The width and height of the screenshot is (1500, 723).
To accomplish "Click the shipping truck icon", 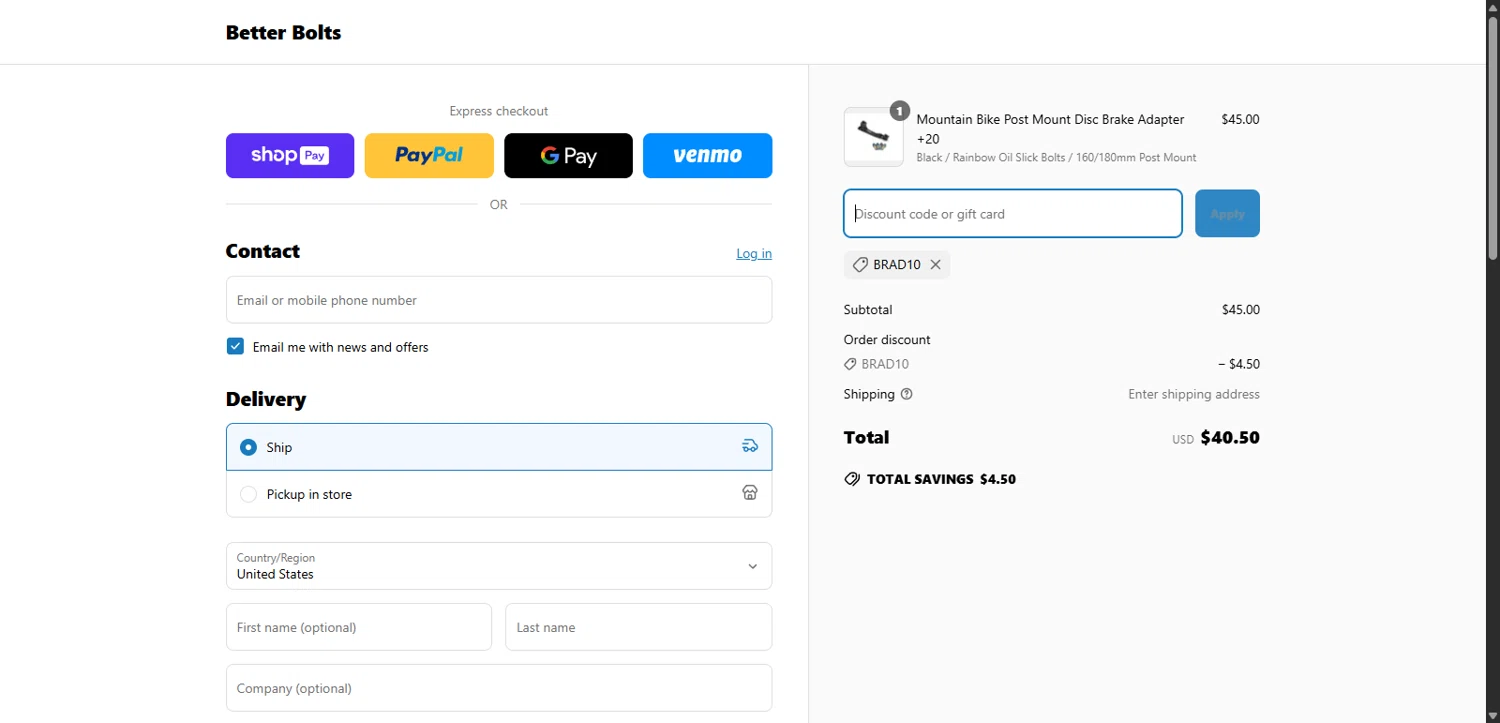I will [750, 446].
